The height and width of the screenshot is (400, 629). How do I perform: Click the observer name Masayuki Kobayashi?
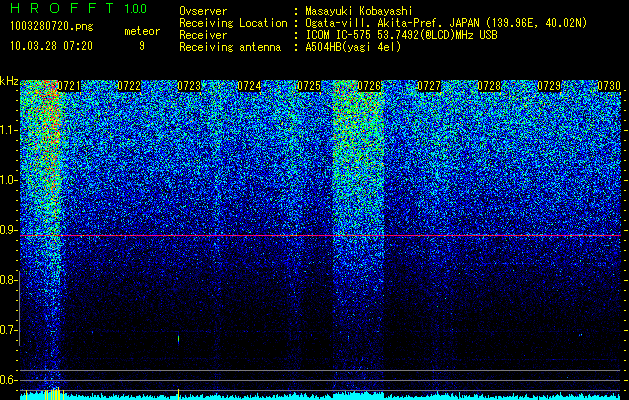359,11
